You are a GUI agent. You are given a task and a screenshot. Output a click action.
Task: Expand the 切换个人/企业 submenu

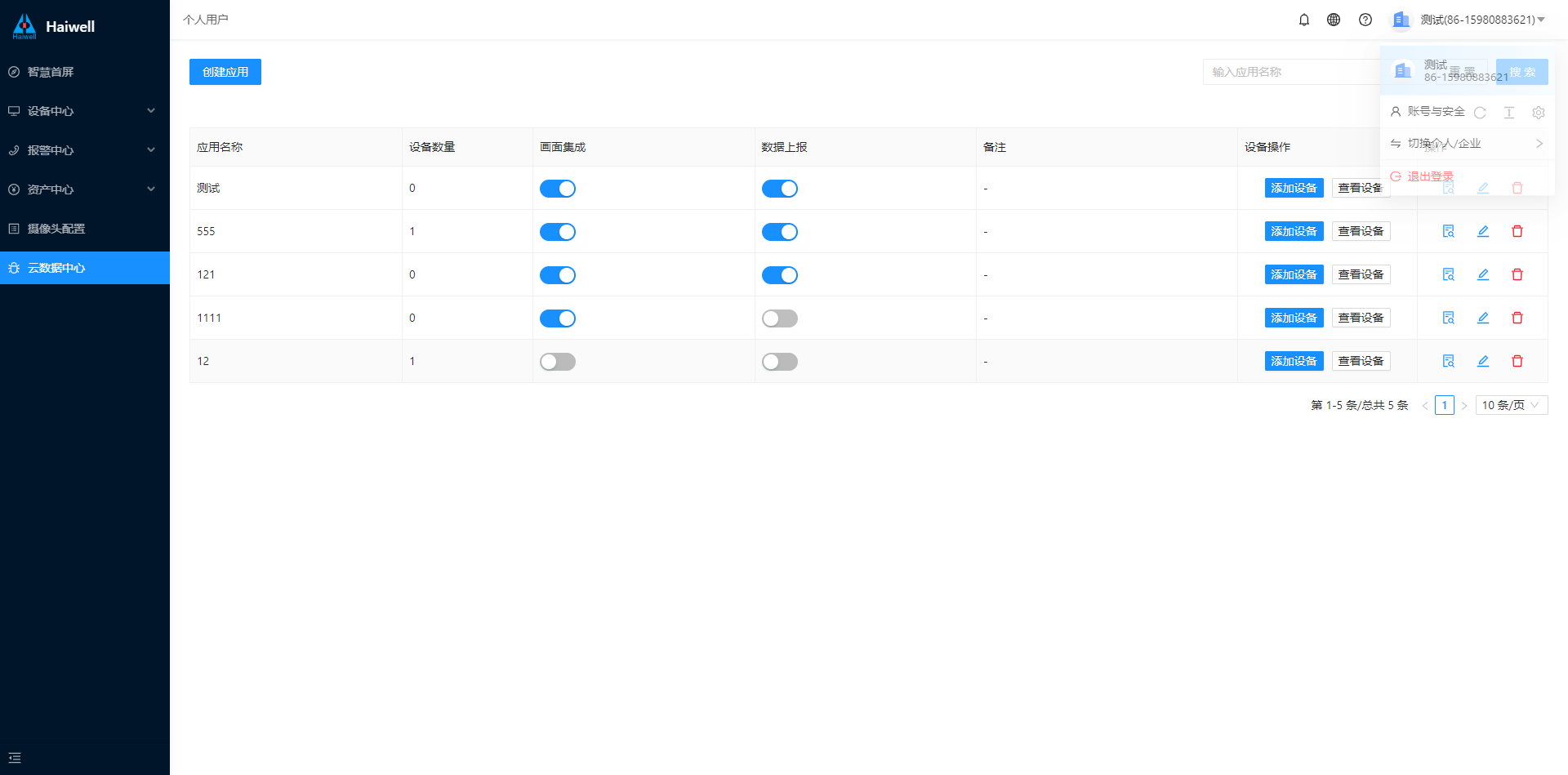pos(1468,144)
